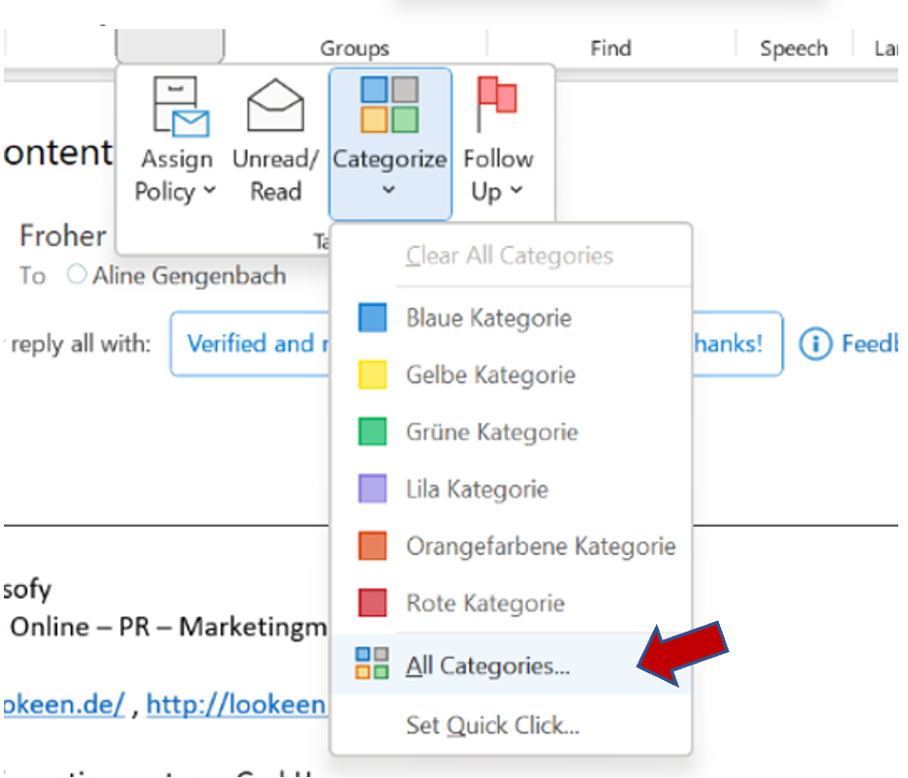The height and width of the screenshot is (778, 908).
Task: Apply Grüne Kategorie to the message
Action: 491,432
